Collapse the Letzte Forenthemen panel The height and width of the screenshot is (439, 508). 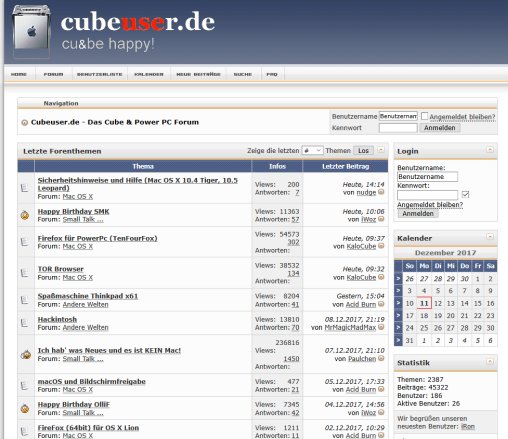pyautogui.click(x=381, y=150)
